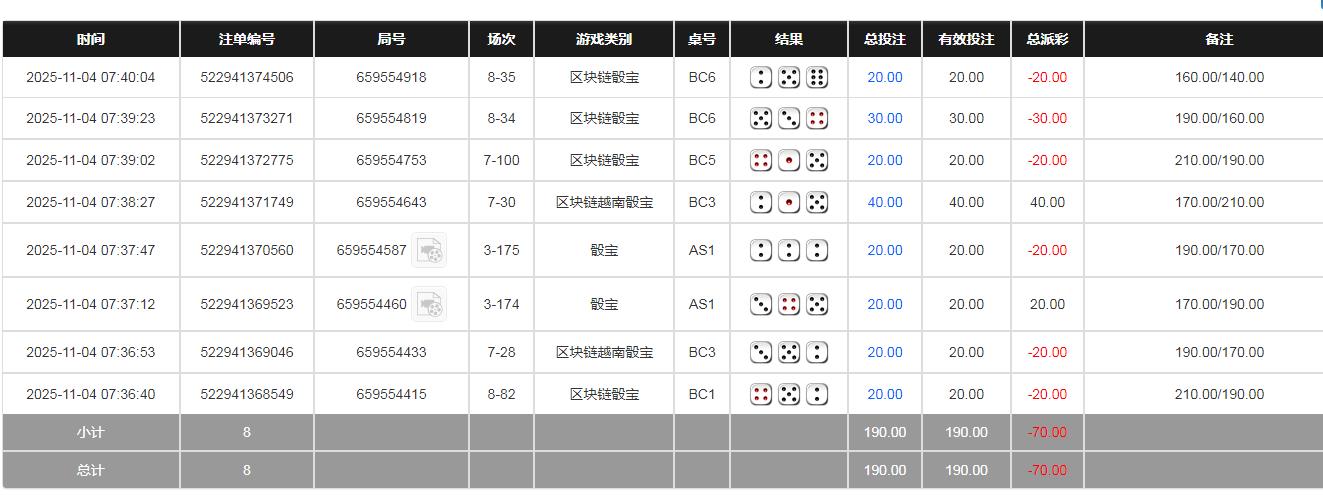The image size is (1323, 496).
Task: Click the 总派彩 column header
Action: tap(1047, 39)
